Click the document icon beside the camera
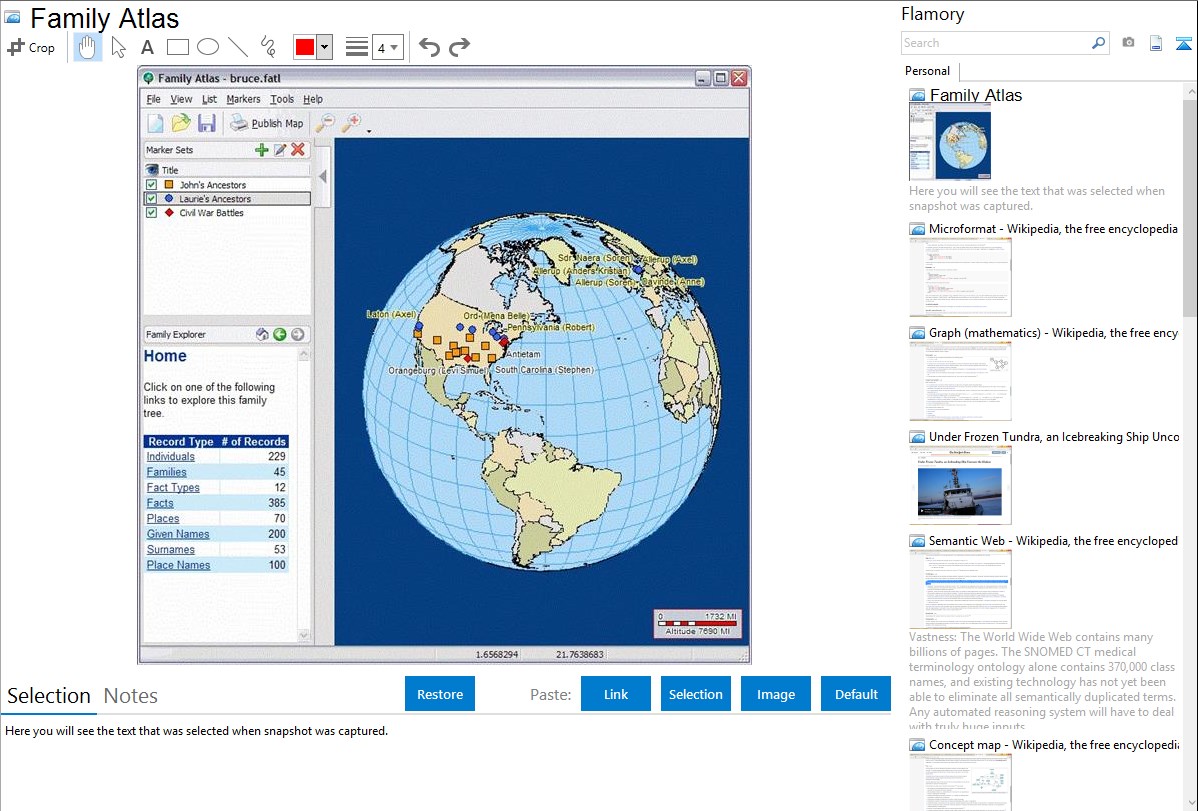The width and height of the screenshot is (1198, 811). [x=1156, y=43]
